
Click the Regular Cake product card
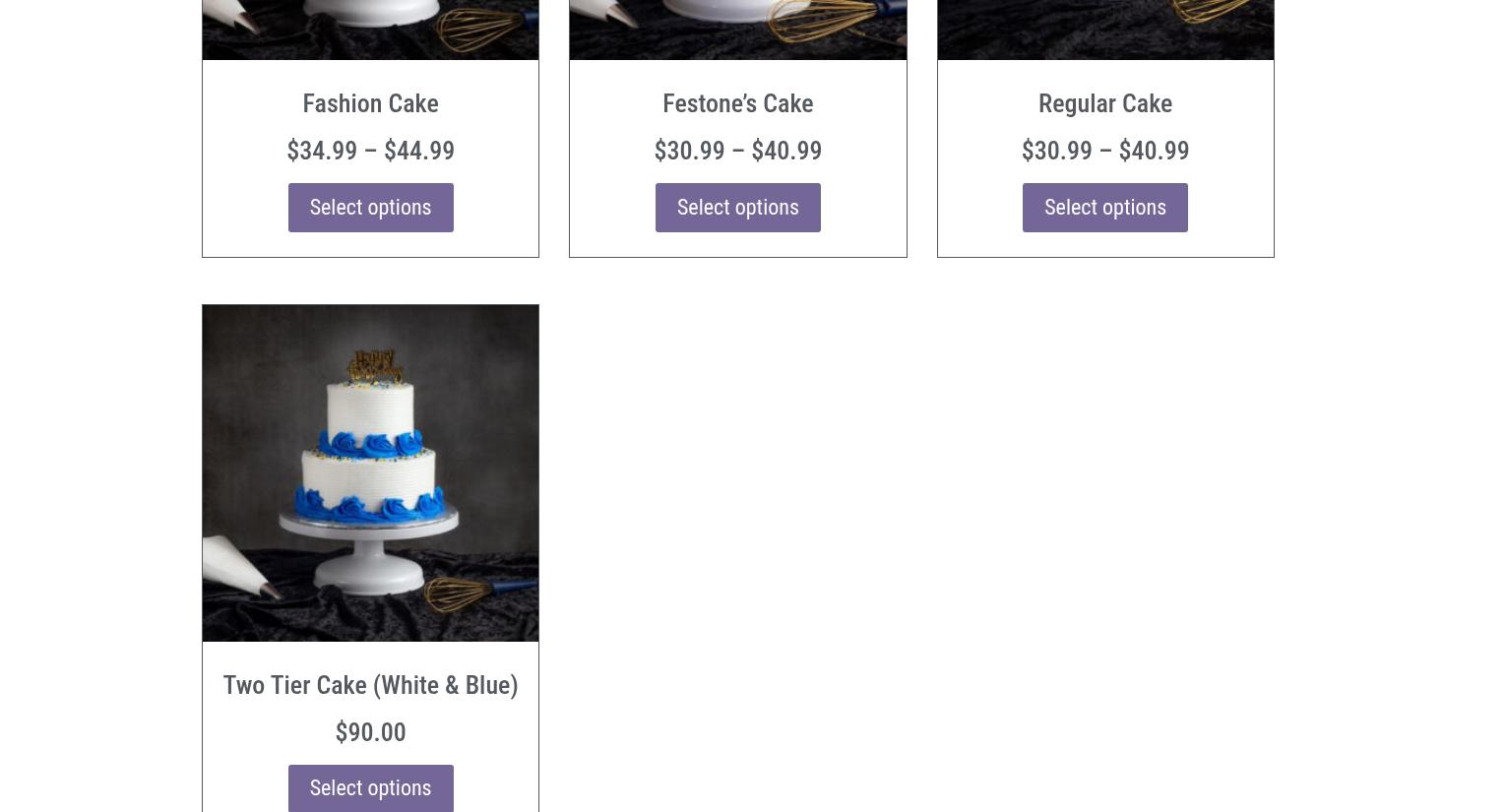tap(1104, 128)
